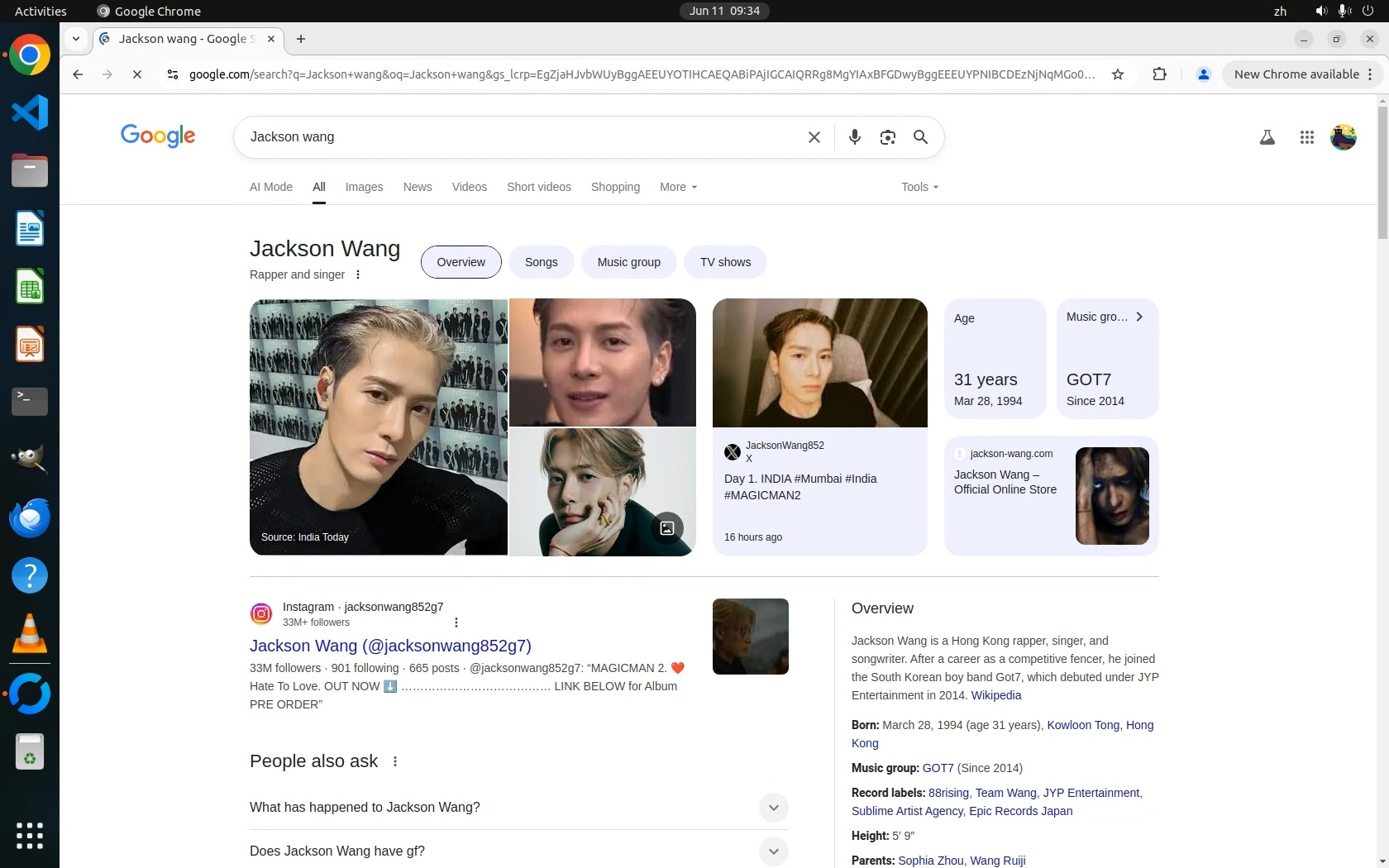Open the Google apps grid

[1306, 138]
